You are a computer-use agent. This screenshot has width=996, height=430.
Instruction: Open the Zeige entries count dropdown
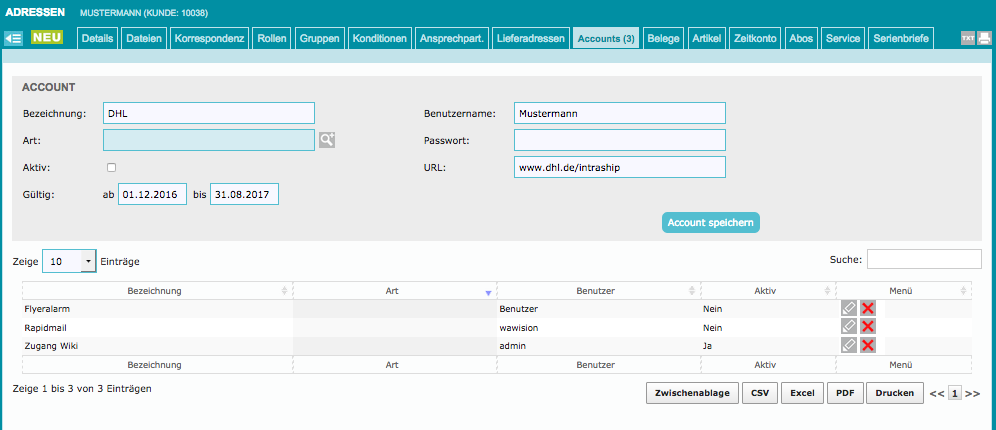point(69,261)
